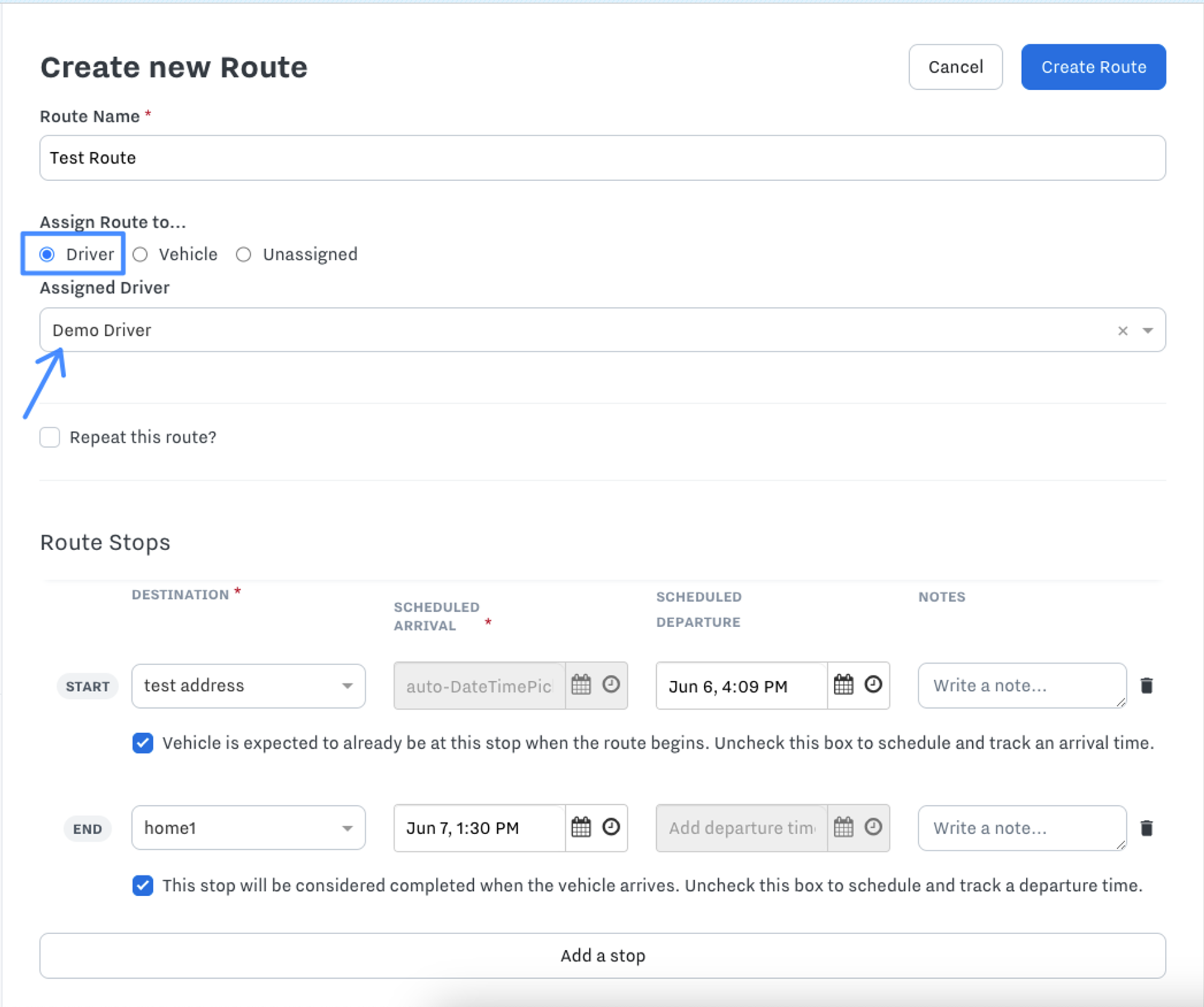Screen dimensions: 1204x1007
Task: Open the test address destination dropdown
Action: [x=248, y=686]
